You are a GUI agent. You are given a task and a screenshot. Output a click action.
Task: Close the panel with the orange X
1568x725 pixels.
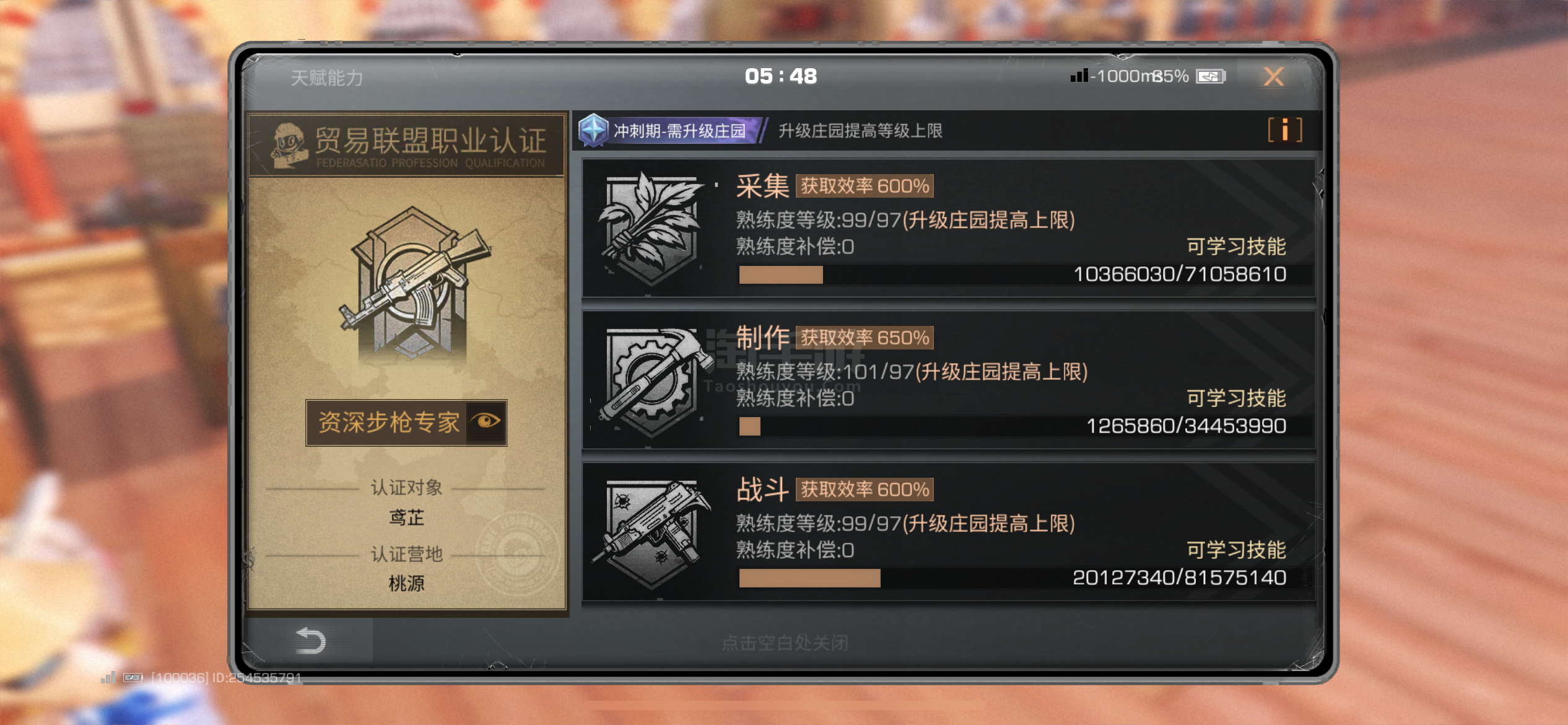pos(1274,77)
